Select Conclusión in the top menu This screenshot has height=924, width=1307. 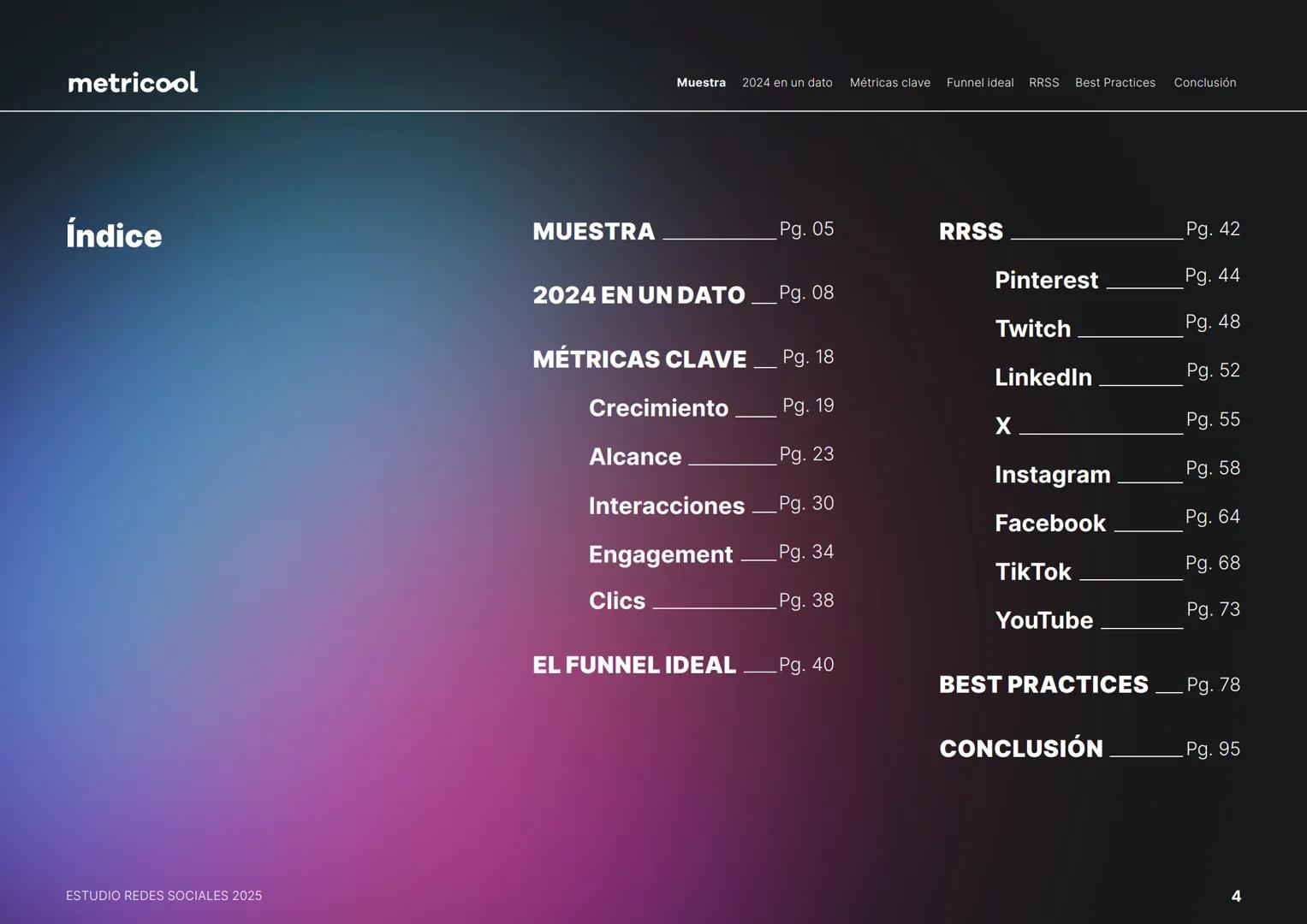[1204, 82]
